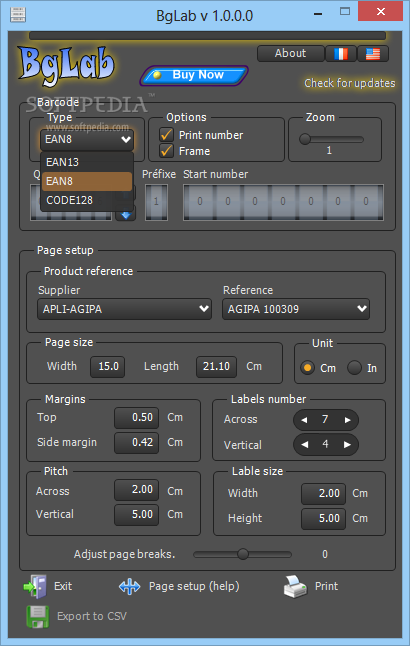
Task: Click the BgLab logo
Action: tap(66, 66)
